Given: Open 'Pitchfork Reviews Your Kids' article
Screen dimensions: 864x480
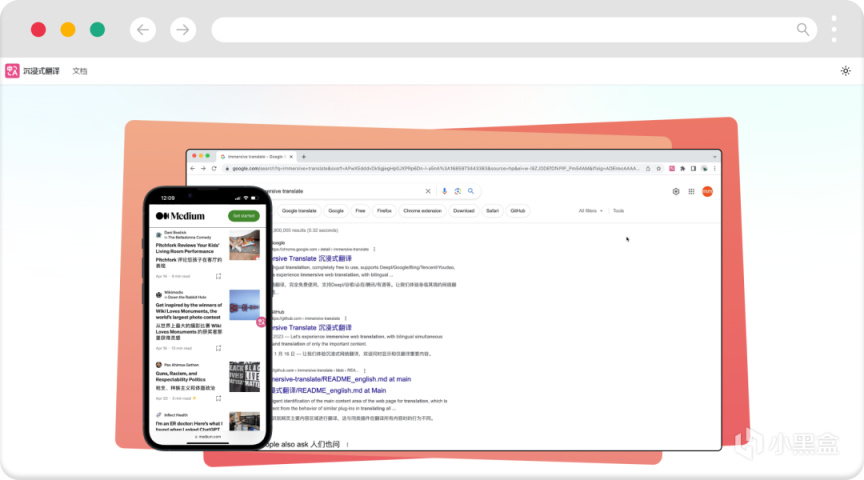Looking at the screenshot, I should tap(187, 248).
